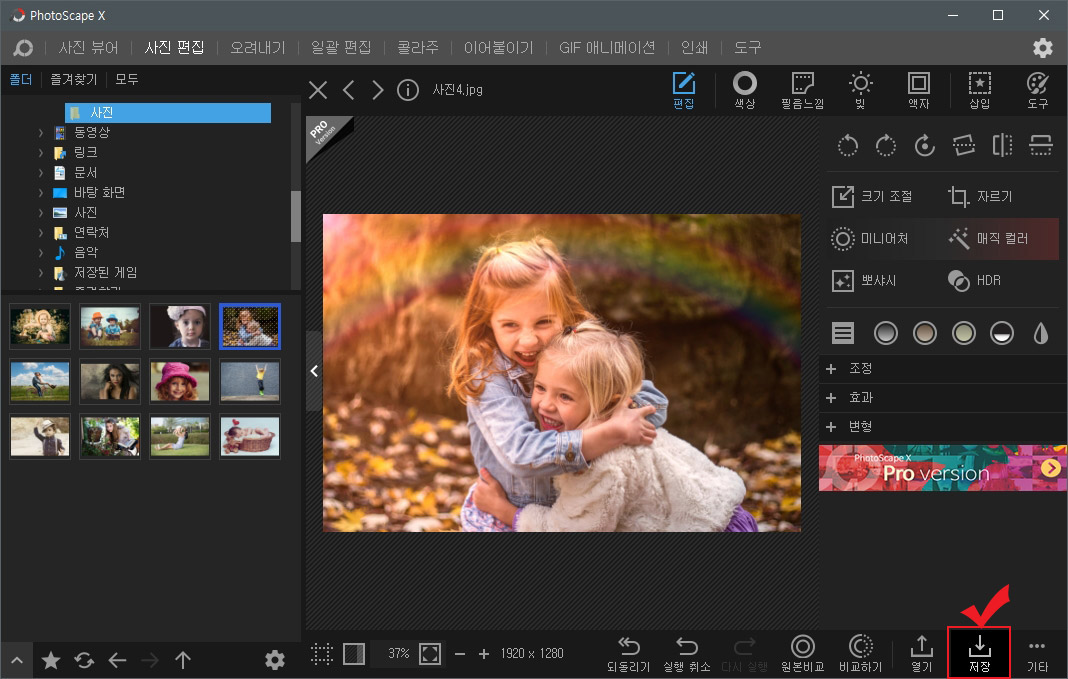Go to the next image
1068x679 pixels.
pyautogui.click(x=378, y=90)
